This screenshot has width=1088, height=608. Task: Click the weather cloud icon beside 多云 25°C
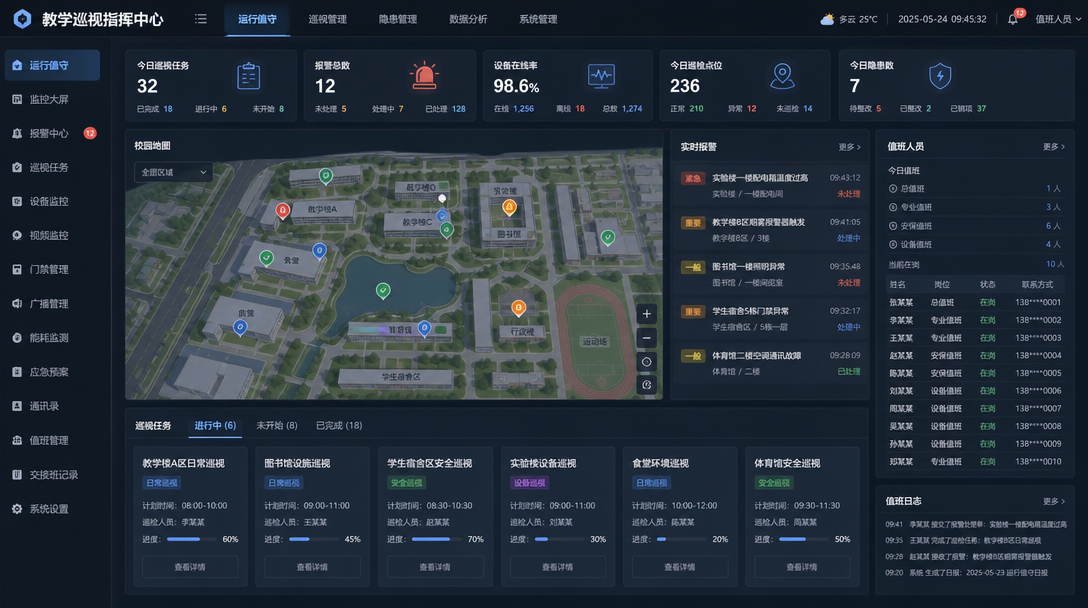click(x=827, y=19)
